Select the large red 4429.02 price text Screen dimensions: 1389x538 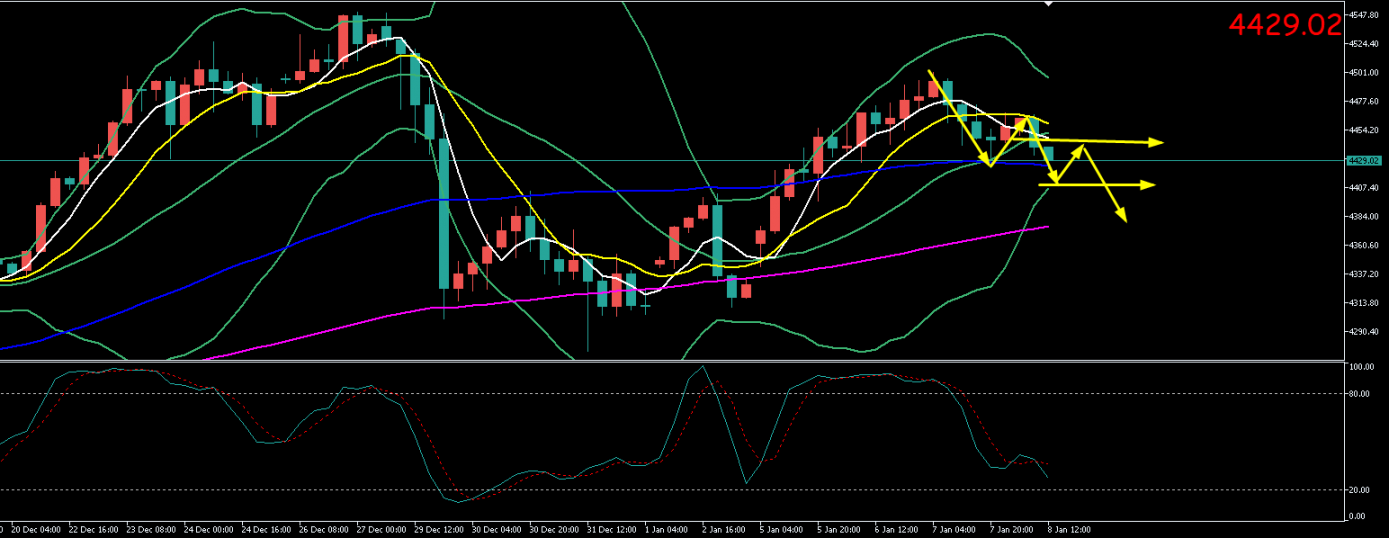[x=1284, y=26]
